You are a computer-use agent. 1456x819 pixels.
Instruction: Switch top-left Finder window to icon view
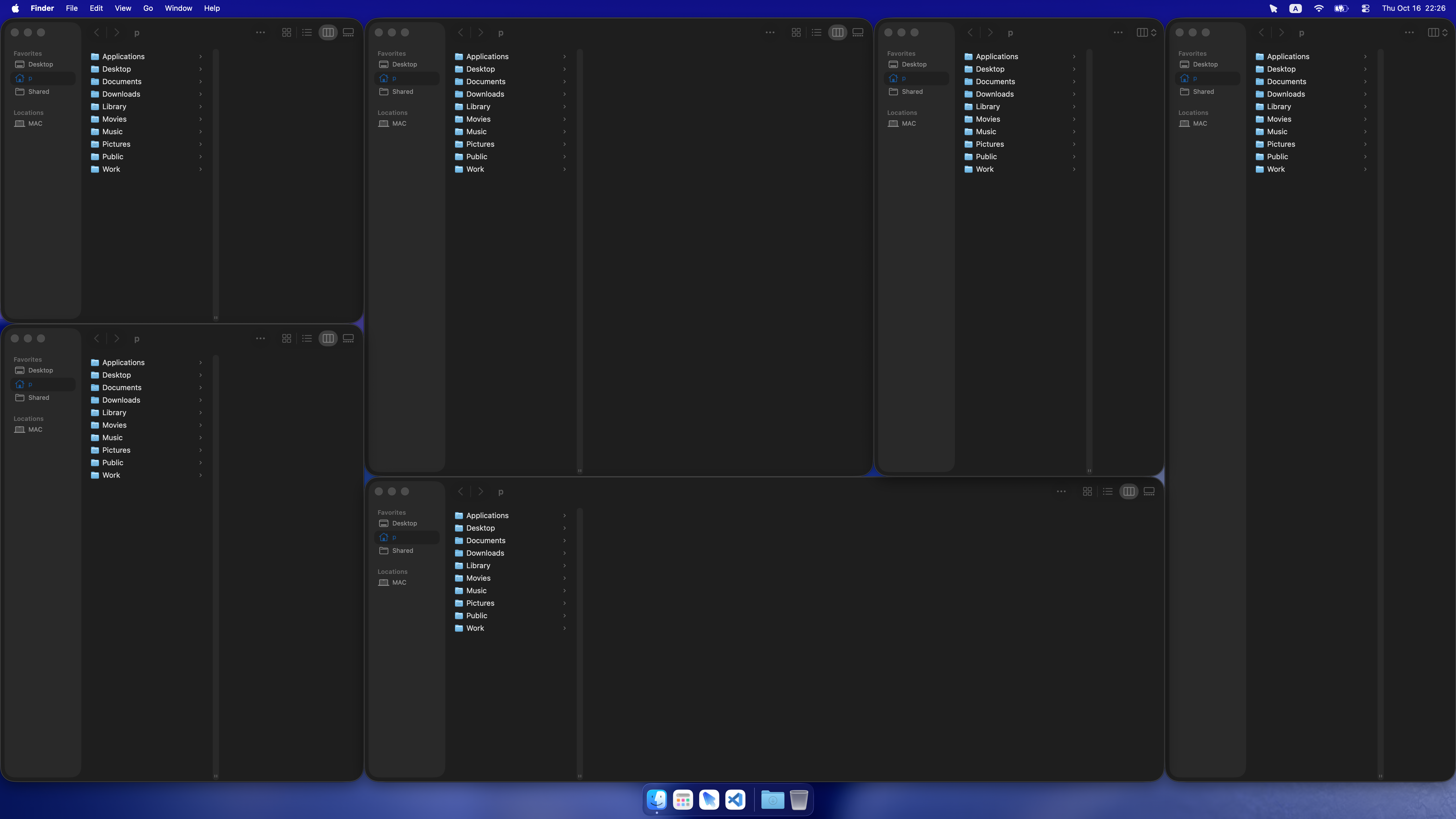(x=287, y=33)
